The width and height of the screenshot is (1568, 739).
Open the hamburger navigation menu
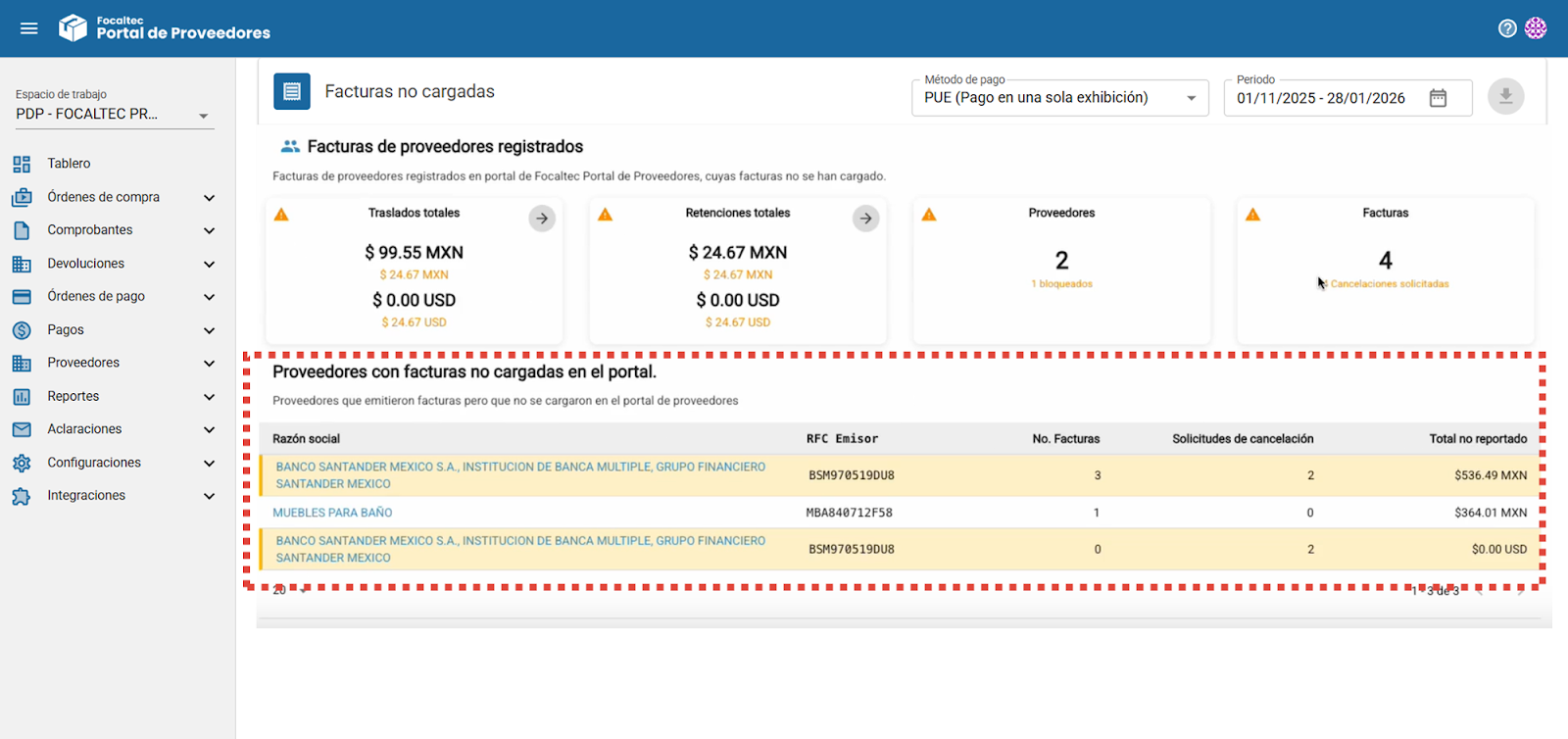[29, 28]
